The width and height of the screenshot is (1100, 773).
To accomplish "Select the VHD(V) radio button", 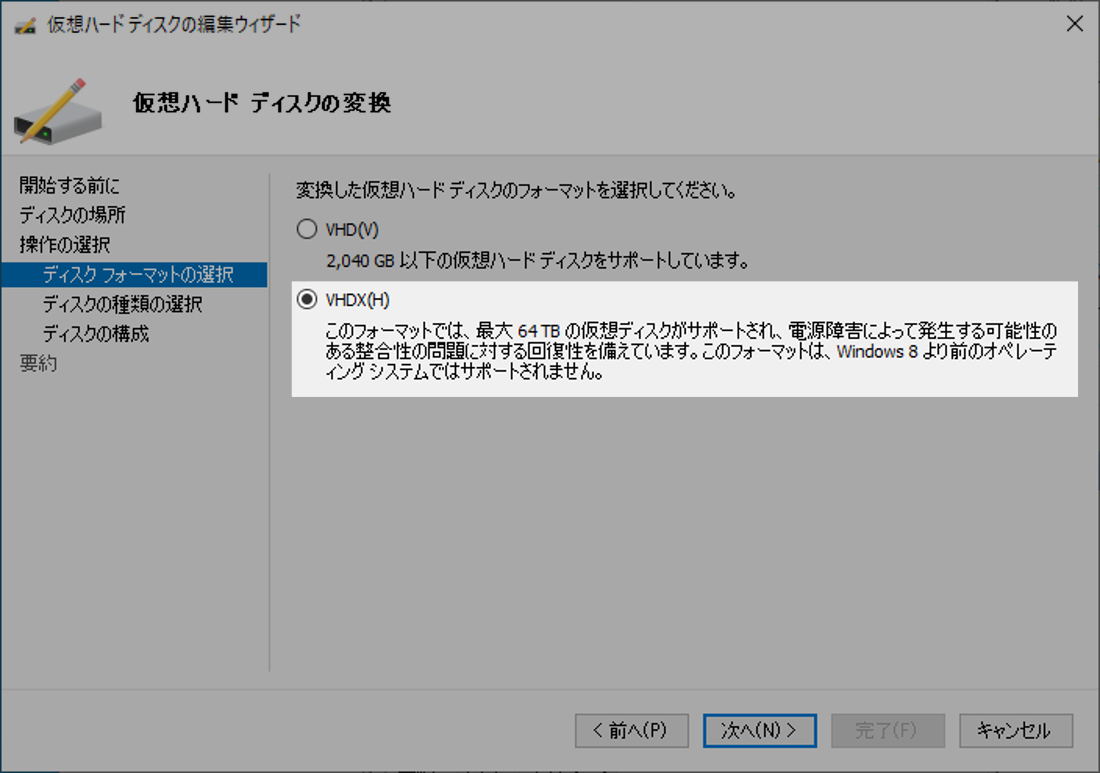I will pos(307,228).
